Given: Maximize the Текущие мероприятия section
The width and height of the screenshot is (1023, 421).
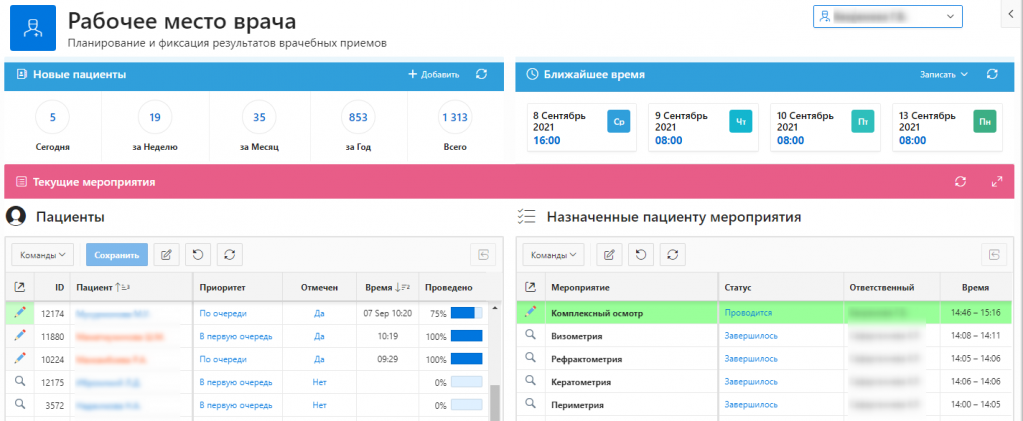Looking at the screenshot, I should pos(996,182).
